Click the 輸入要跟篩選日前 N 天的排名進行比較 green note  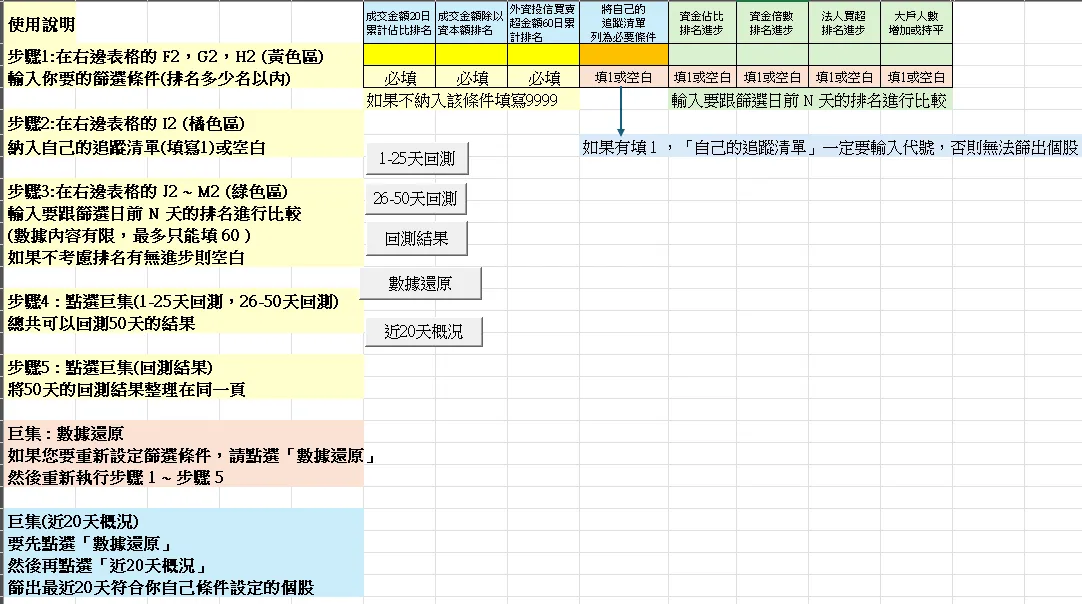click(809, 100)
